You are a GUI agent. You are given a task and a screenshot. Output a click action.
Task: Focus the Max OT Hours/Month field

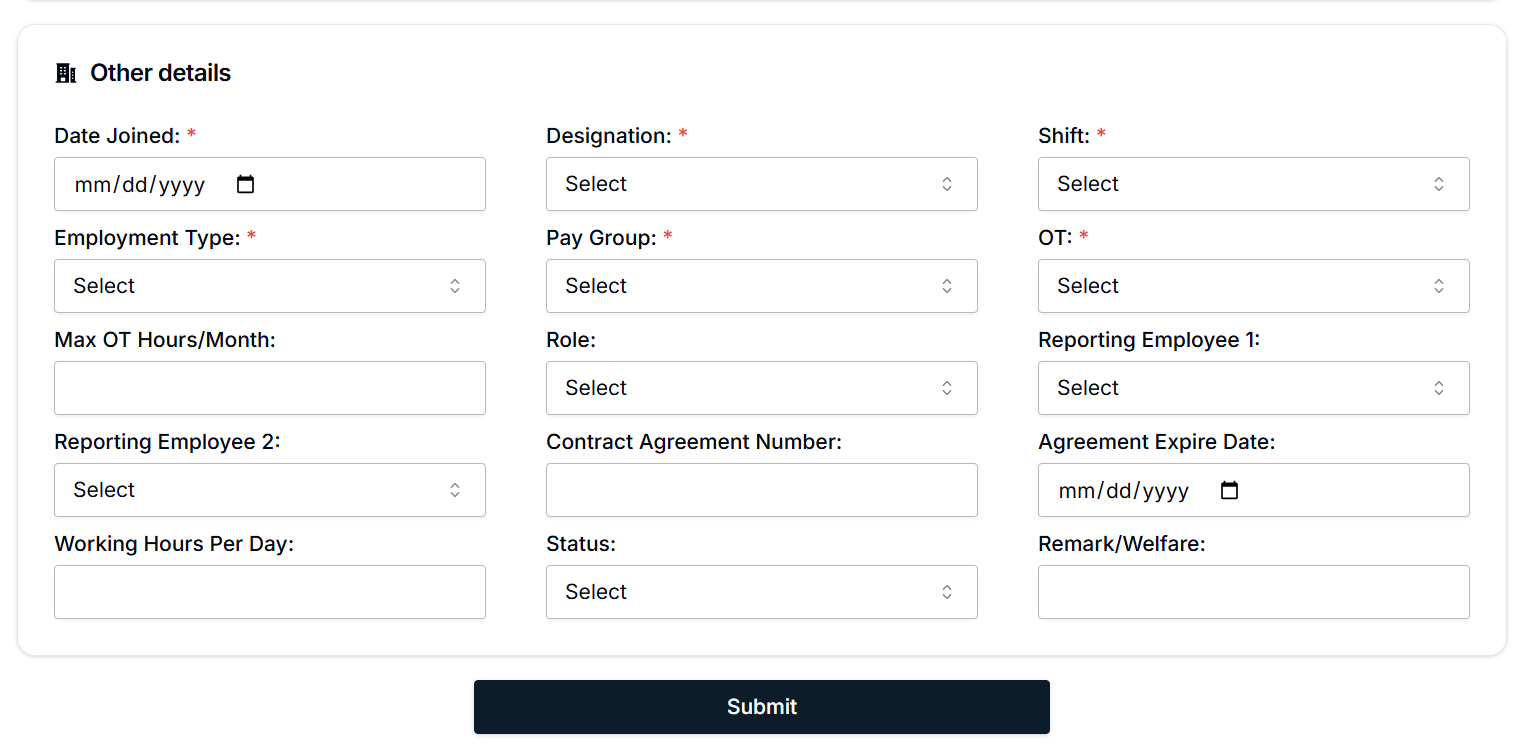[x=269, y=388]
